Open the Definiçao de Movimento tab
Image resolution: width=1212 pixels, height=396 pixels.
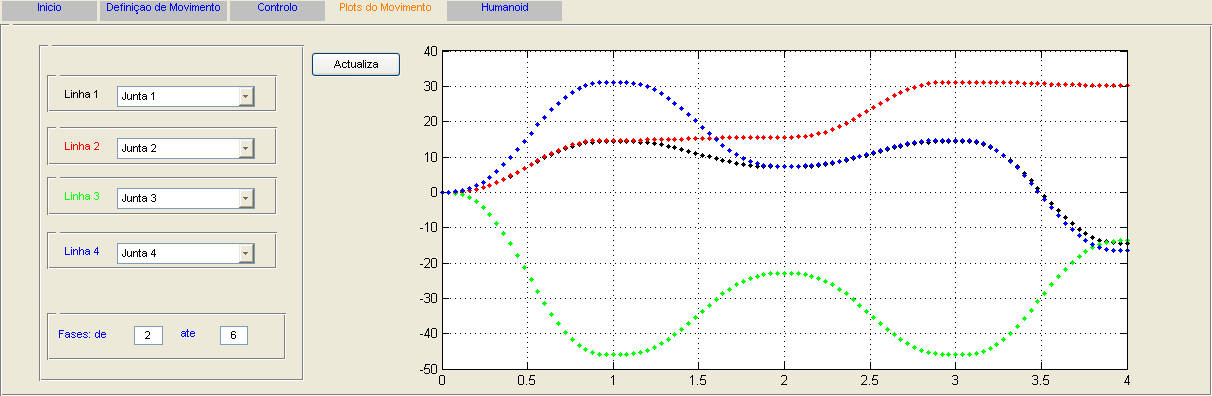click(163, 10)
